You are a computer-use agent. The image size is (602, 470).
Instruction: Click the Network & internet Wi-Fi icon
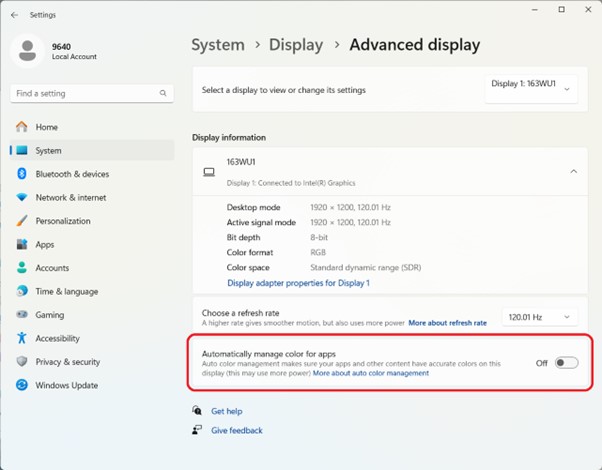pyautogui.click(x=21, y=198)
